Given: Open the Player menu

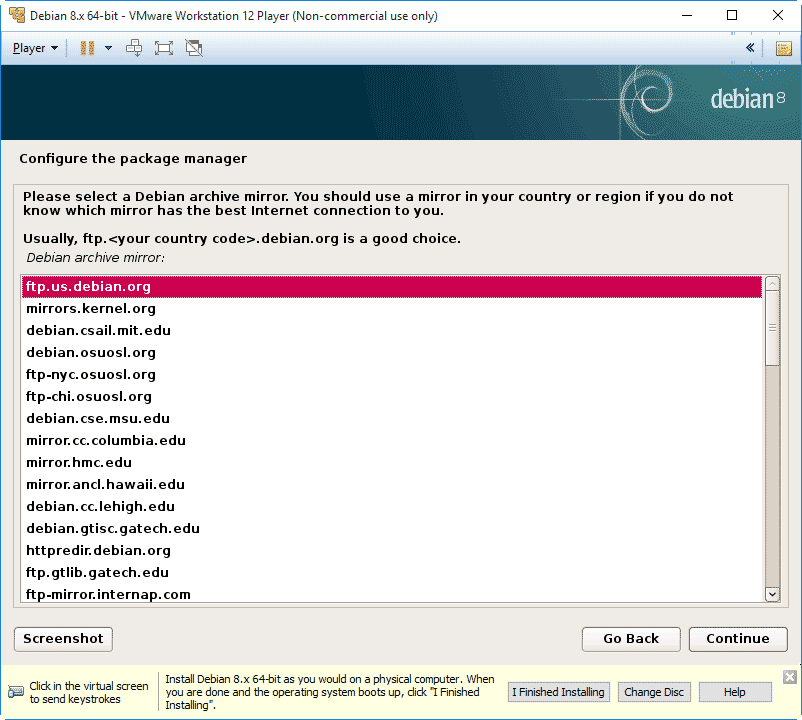Looking at the screenshot, I should pyautogui.click(x=35, y=48).
